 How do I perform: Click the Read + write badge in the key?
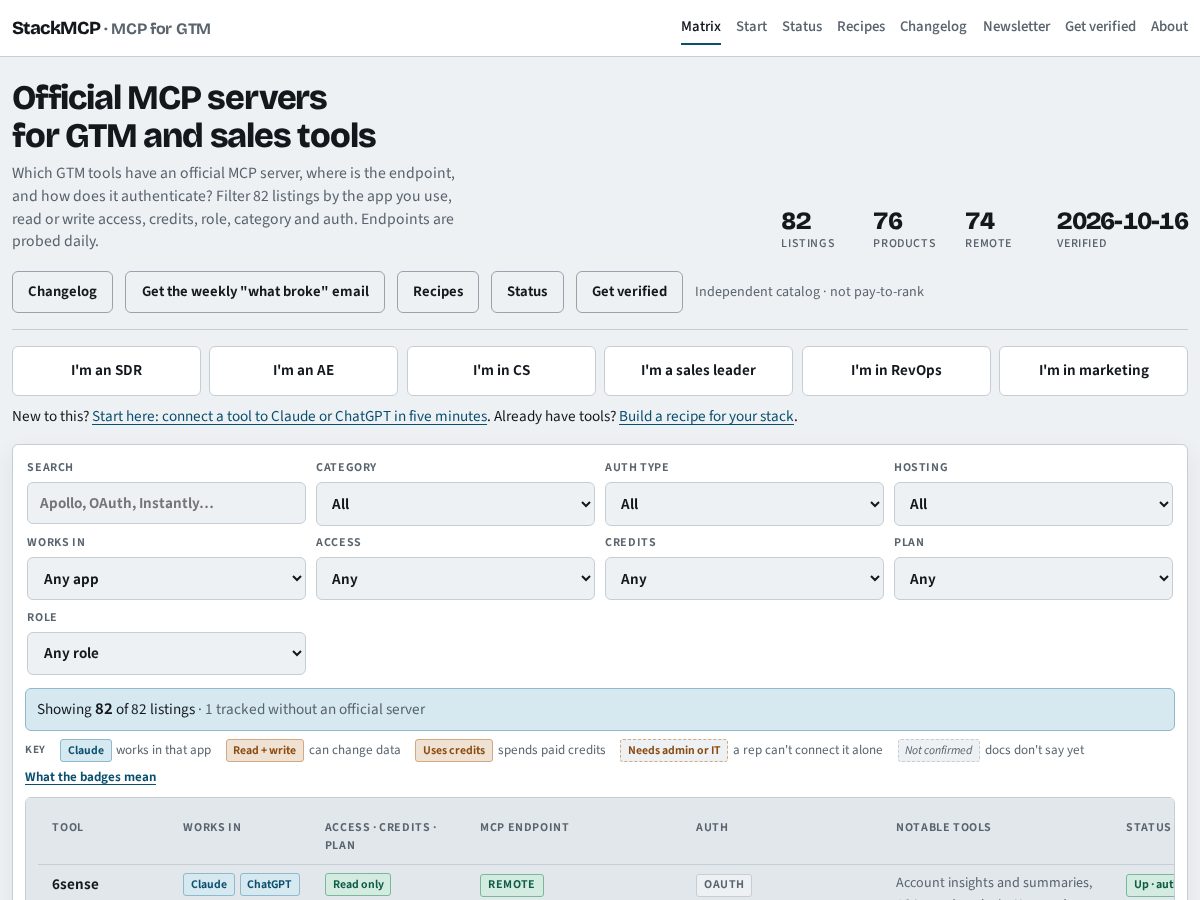tap(265, 750)
